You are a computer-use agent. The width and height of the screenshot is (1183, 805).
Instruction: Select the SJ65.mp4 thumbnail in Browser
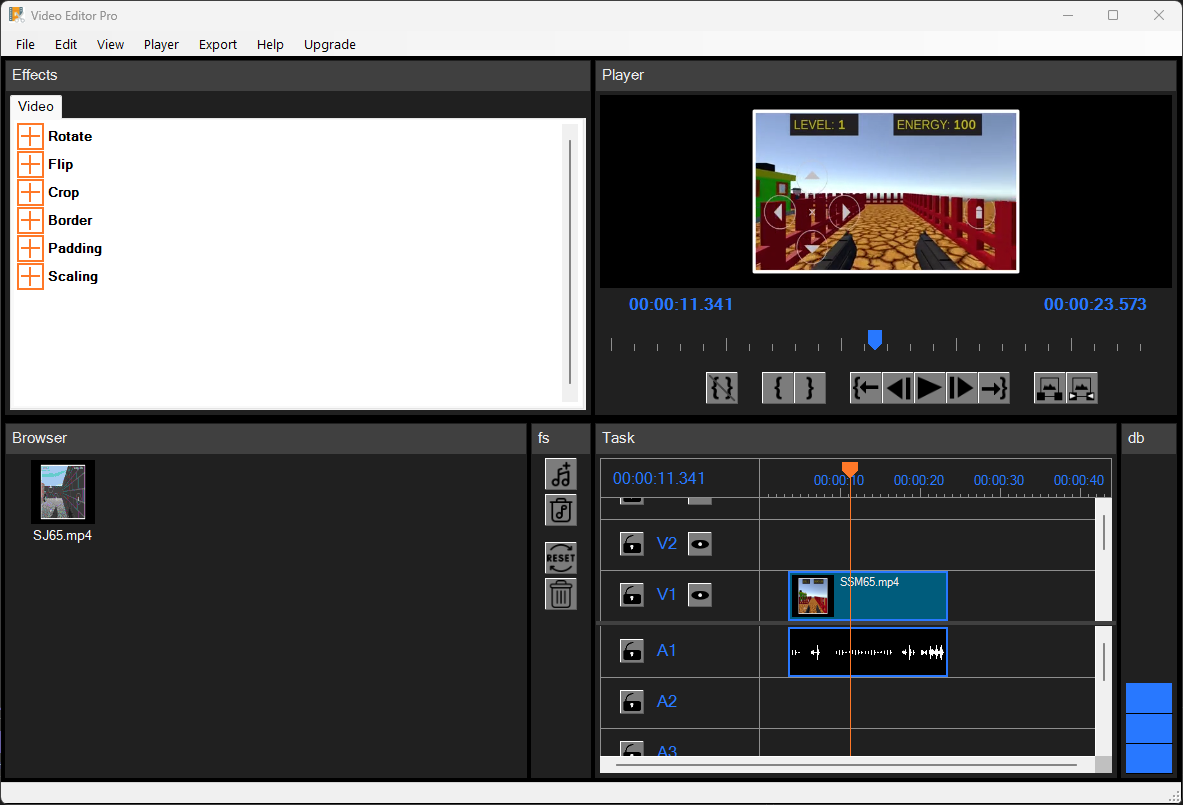pos(63,492)
